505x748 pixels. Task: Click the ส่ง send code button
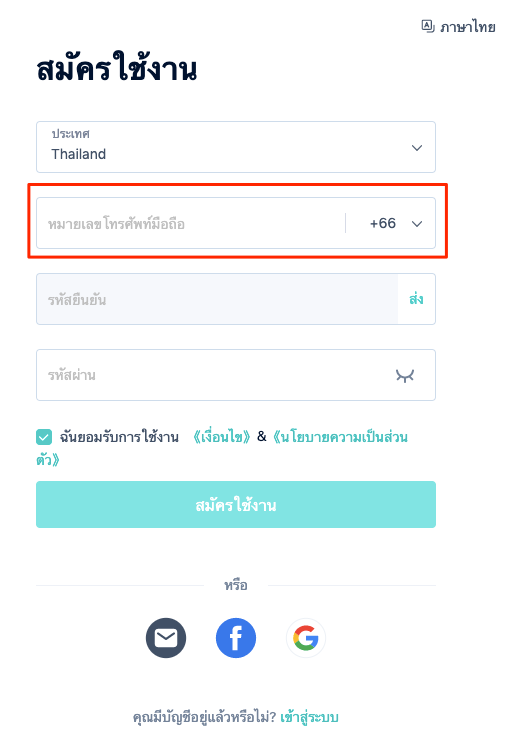point(416,299)
